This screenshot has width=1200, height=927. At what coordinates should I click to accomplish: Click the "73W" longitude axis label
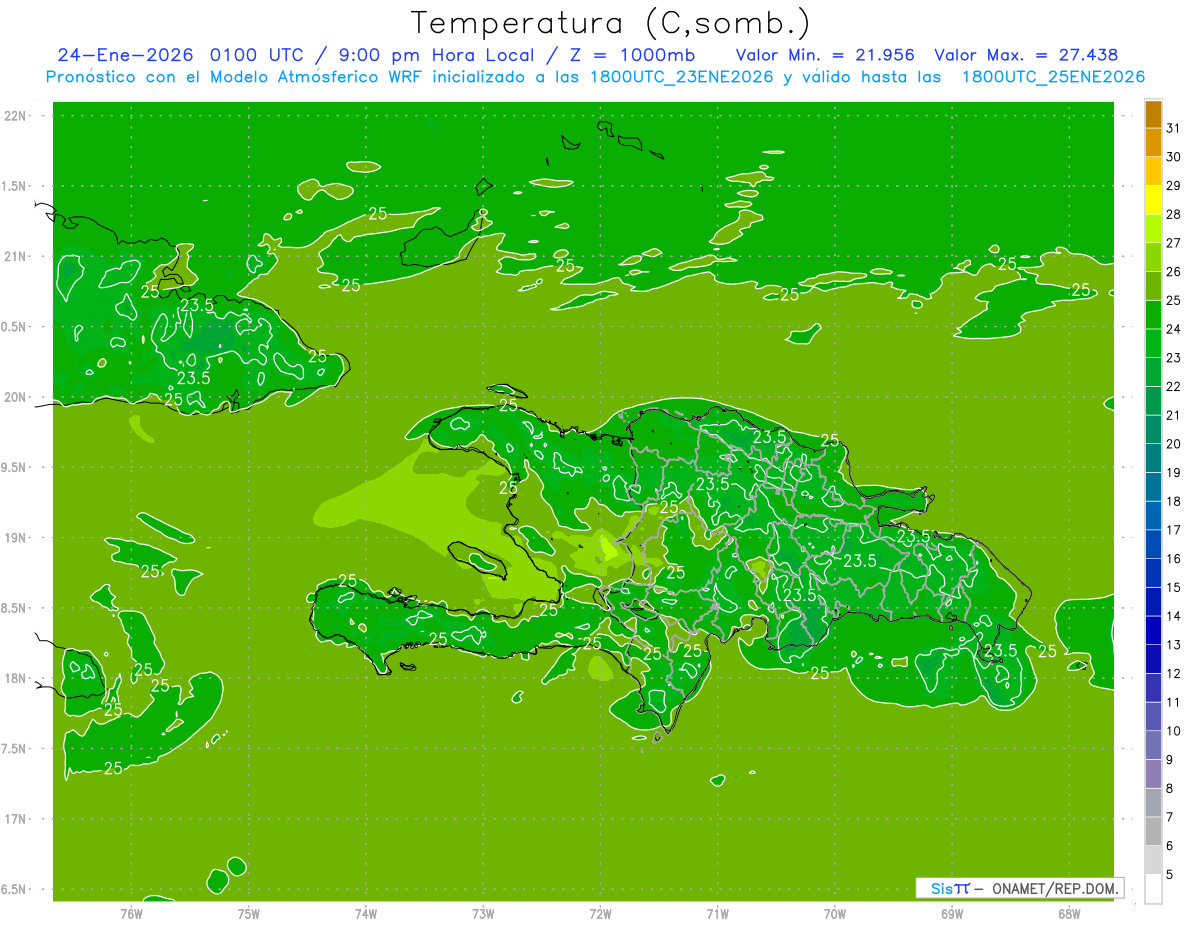[483, 914]
